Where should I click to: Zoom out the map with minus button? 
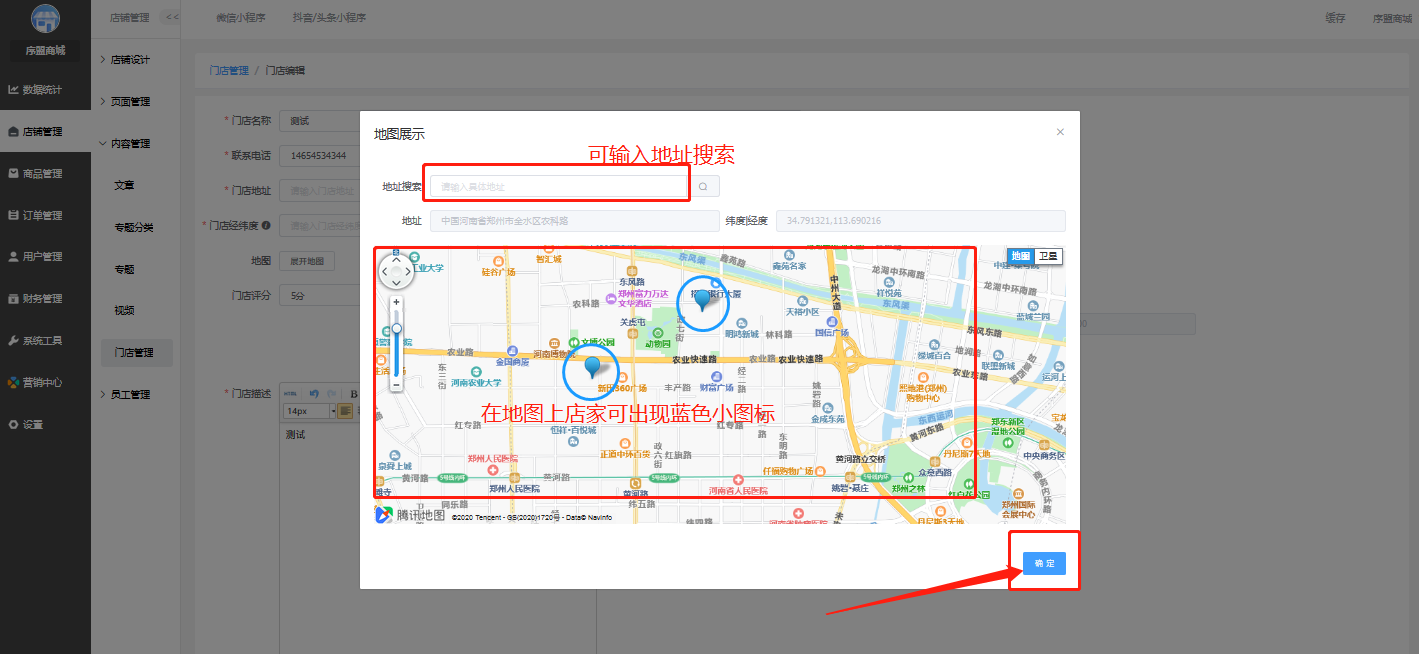397,384
